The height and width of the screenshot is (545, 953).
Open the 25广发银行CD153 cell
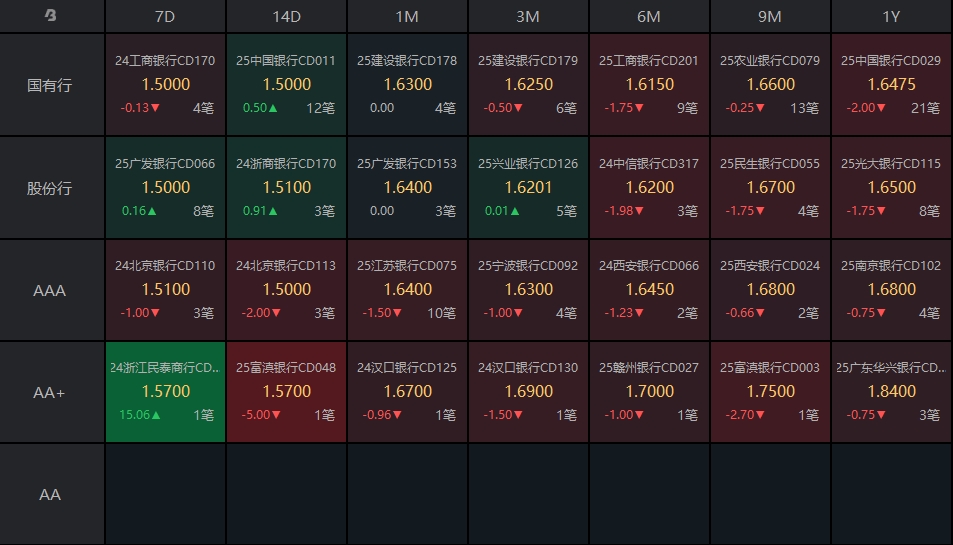(407, 188)
